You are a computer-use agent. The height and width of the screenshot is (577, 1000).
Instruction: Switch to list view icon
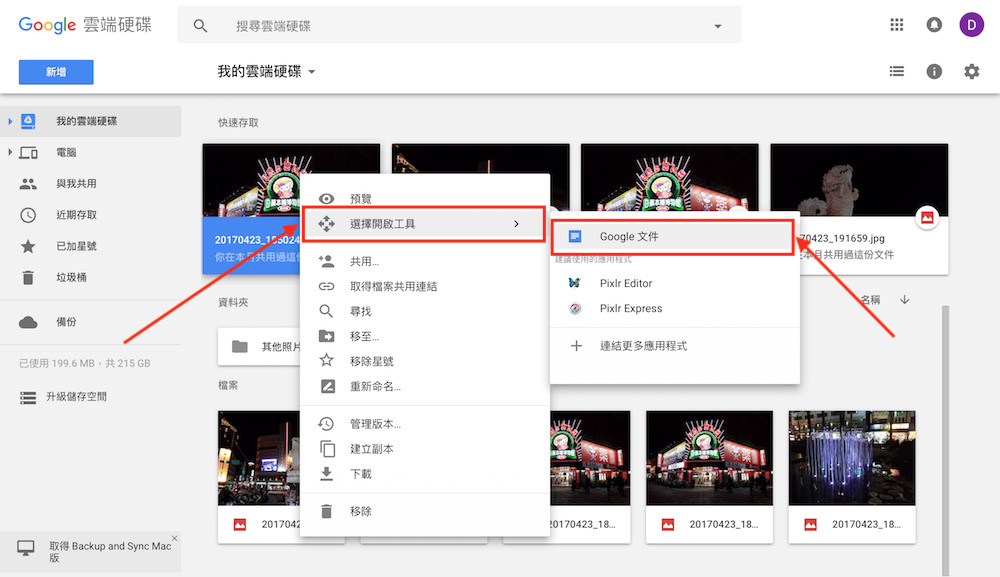(897, 72)
